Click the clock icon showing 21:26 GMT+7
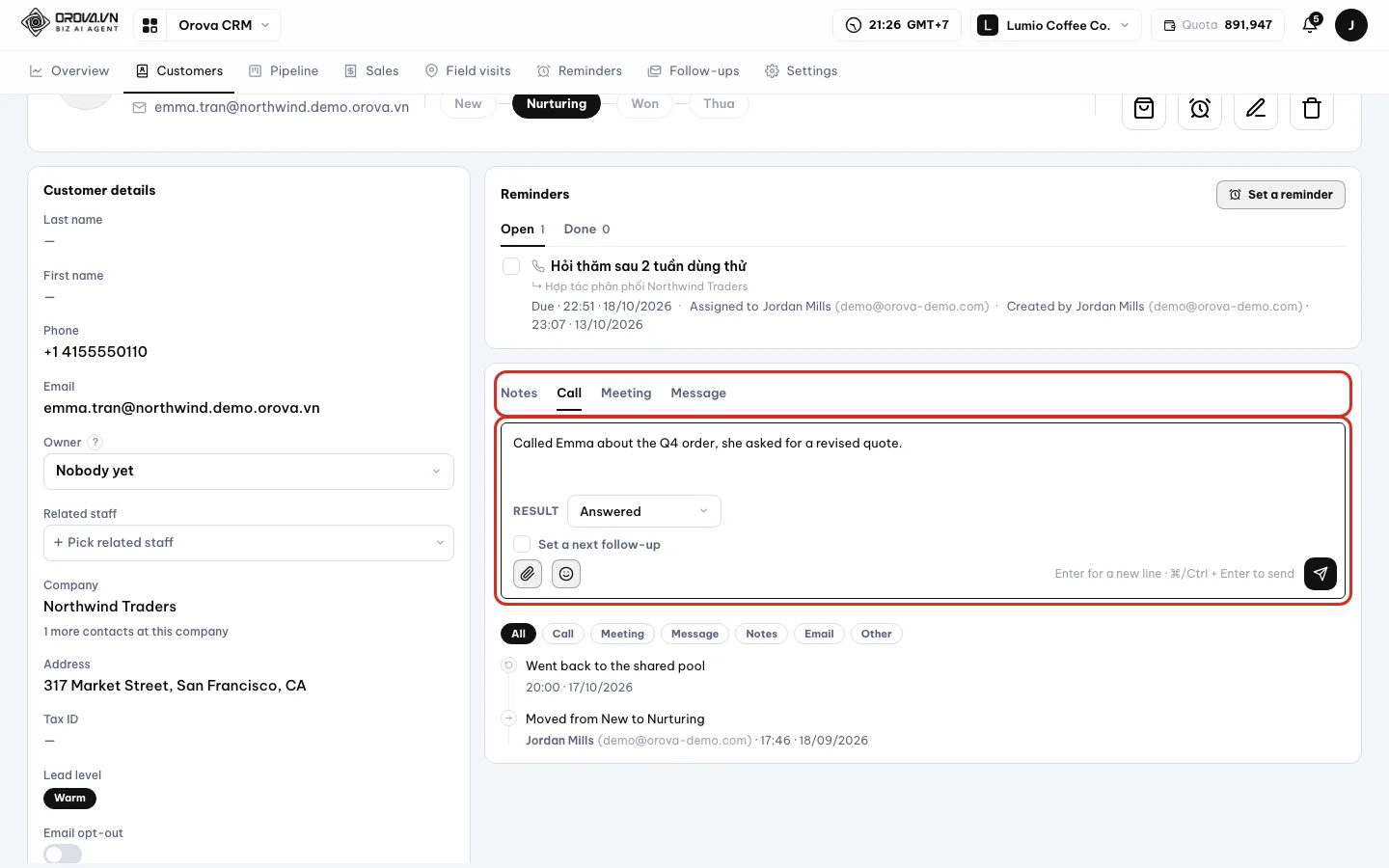This screenshot has width=1389, height=868. point(854,25)
